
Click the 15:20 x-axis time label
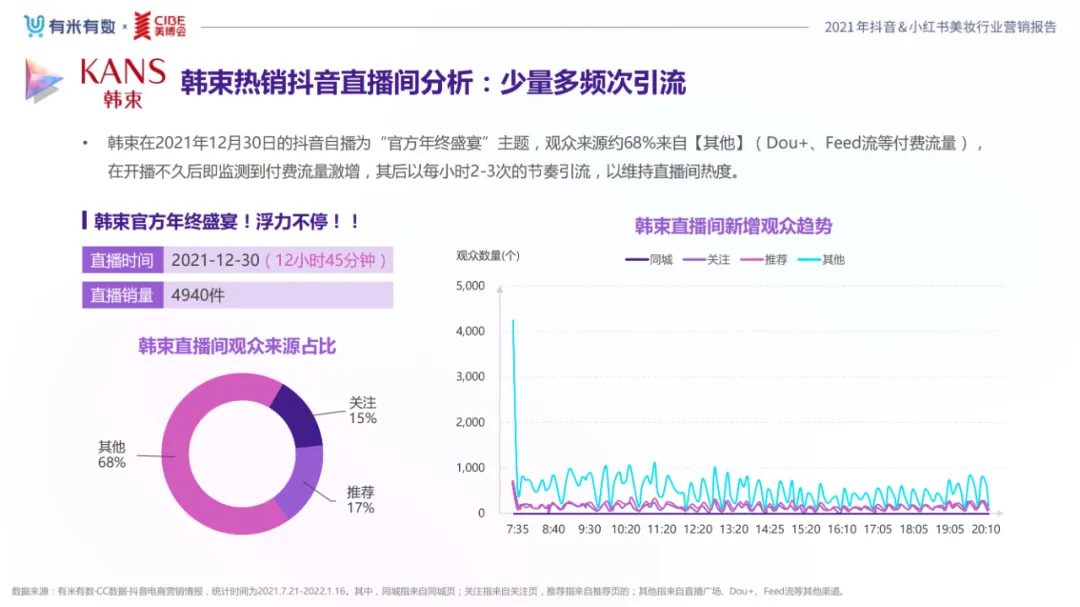806,529
